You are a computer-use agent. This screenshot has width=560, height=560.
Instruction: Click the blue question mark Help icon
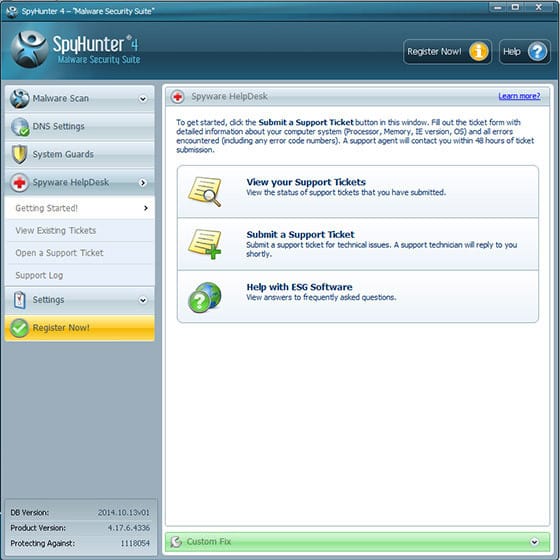click(x=537, y=52)
